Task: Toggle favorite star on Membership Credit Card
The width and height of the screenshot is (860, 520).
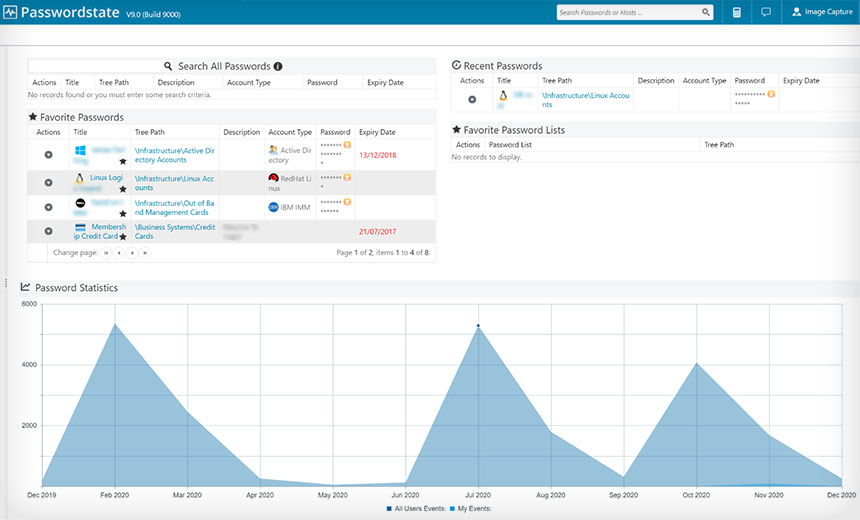Action: tap(123, 237)
